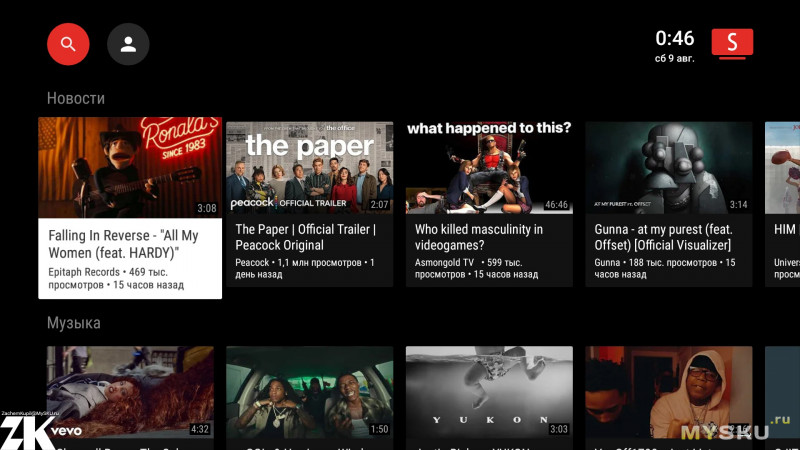Image resolution: width=800 pixels, height=450 pixels.
Task: Click title The Paper | Official Trailer
Action: 305,237
